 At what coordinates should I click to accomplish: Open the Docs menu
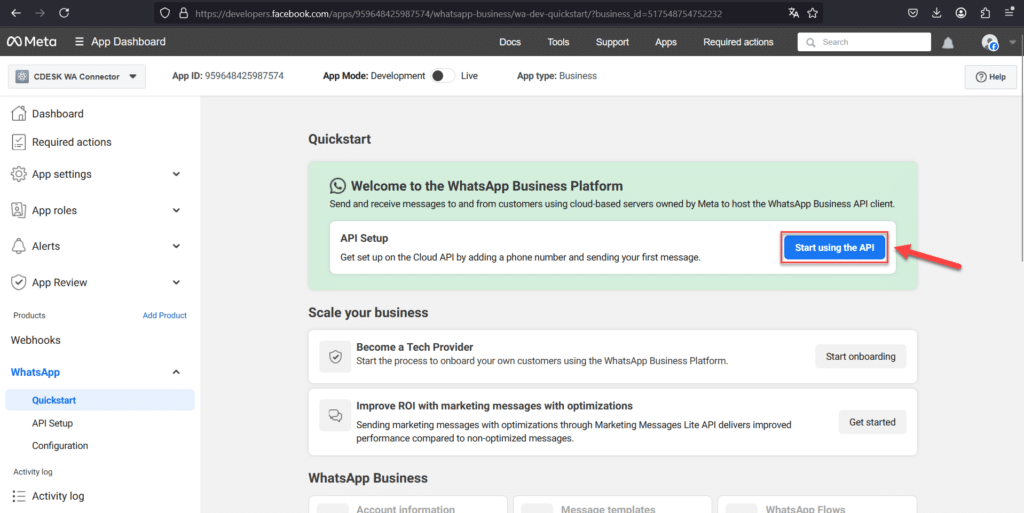point(510,42)
